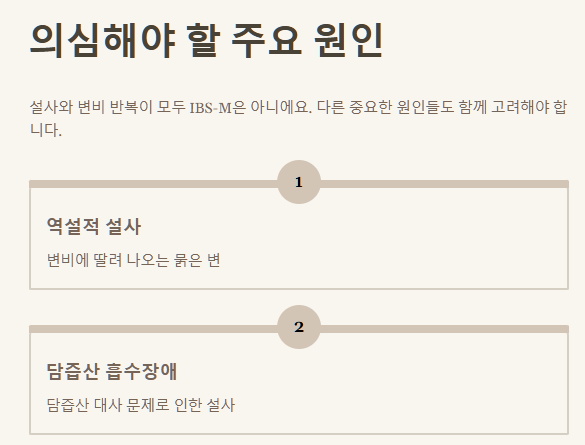Click the number 1 circle badge
Viewport: 585px width, 445px height.
[x=299, y=182]
